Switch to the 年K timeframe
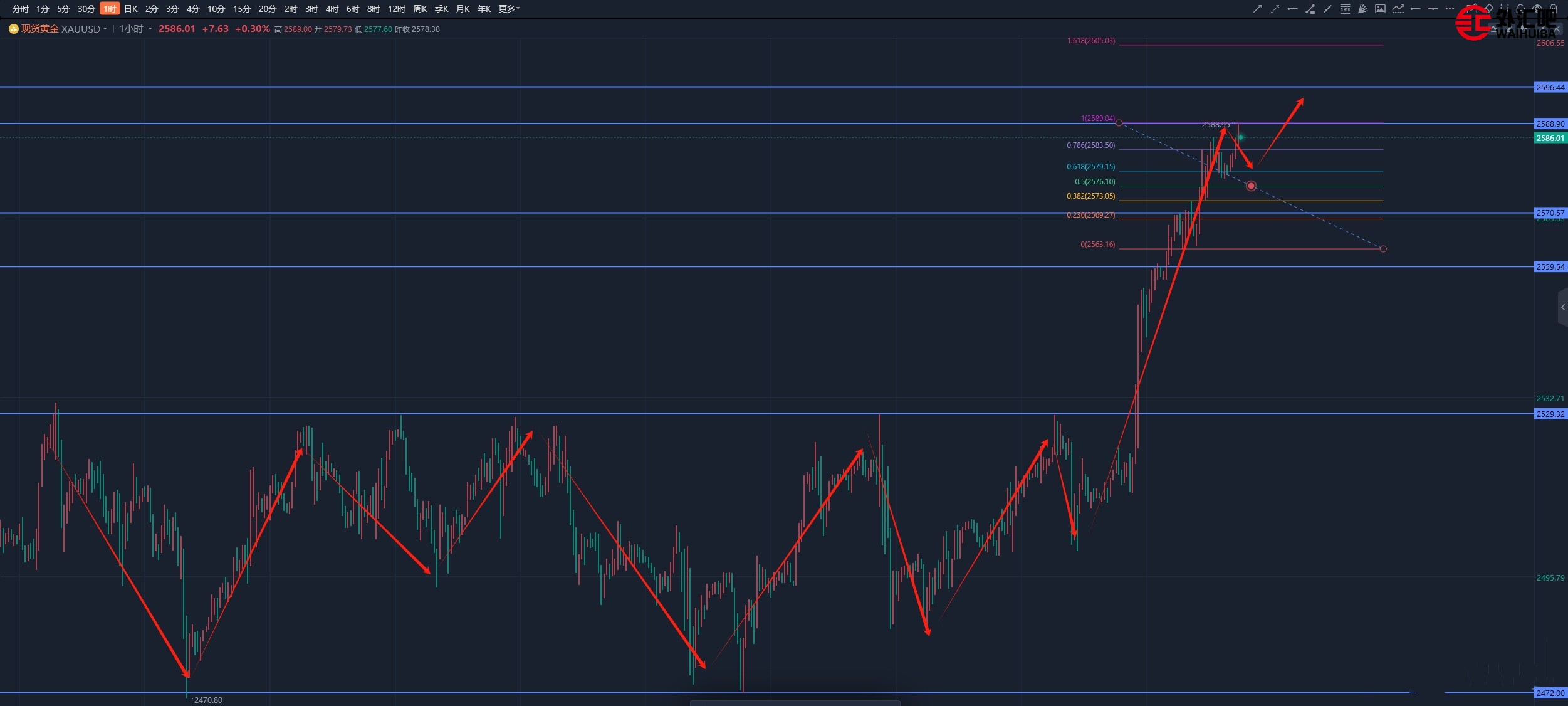 tap(484, 9)
